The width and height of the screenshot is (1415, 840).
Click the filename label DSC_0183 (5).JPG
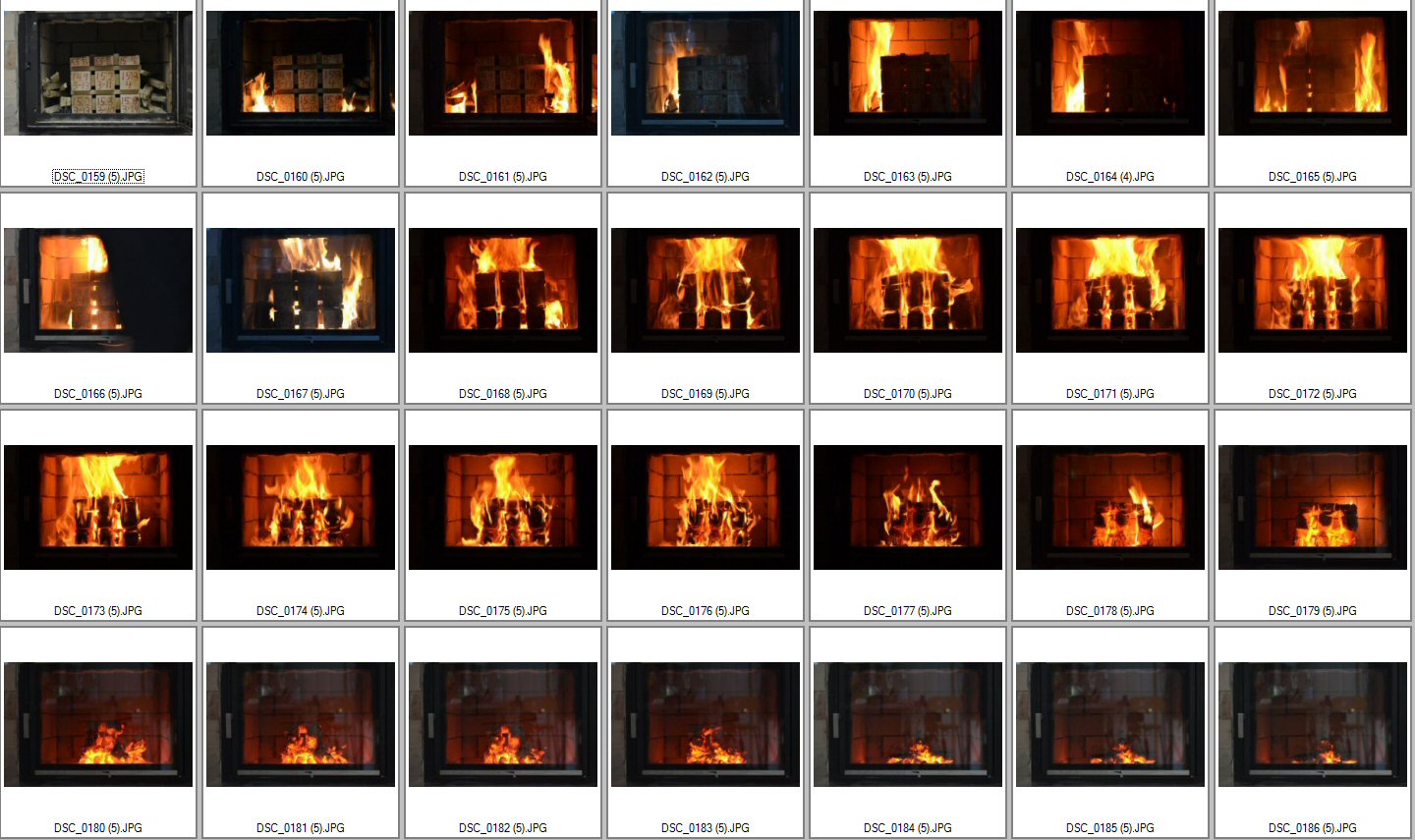click(x=706, y=828)
